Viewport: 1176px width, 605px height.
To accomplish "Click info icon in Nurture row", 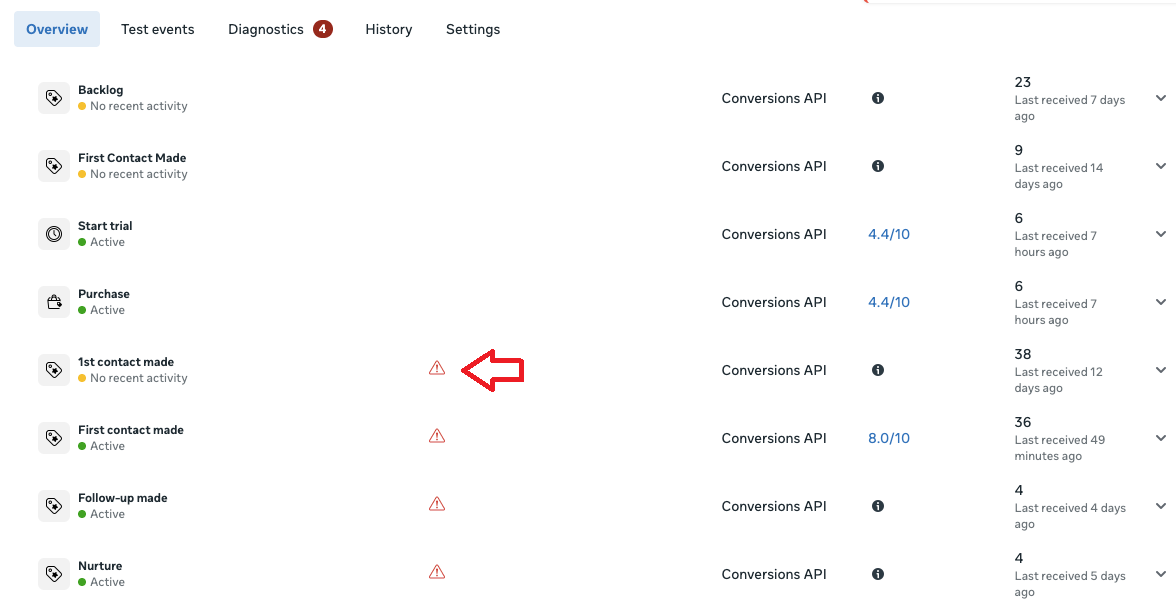I will (878, 574).
